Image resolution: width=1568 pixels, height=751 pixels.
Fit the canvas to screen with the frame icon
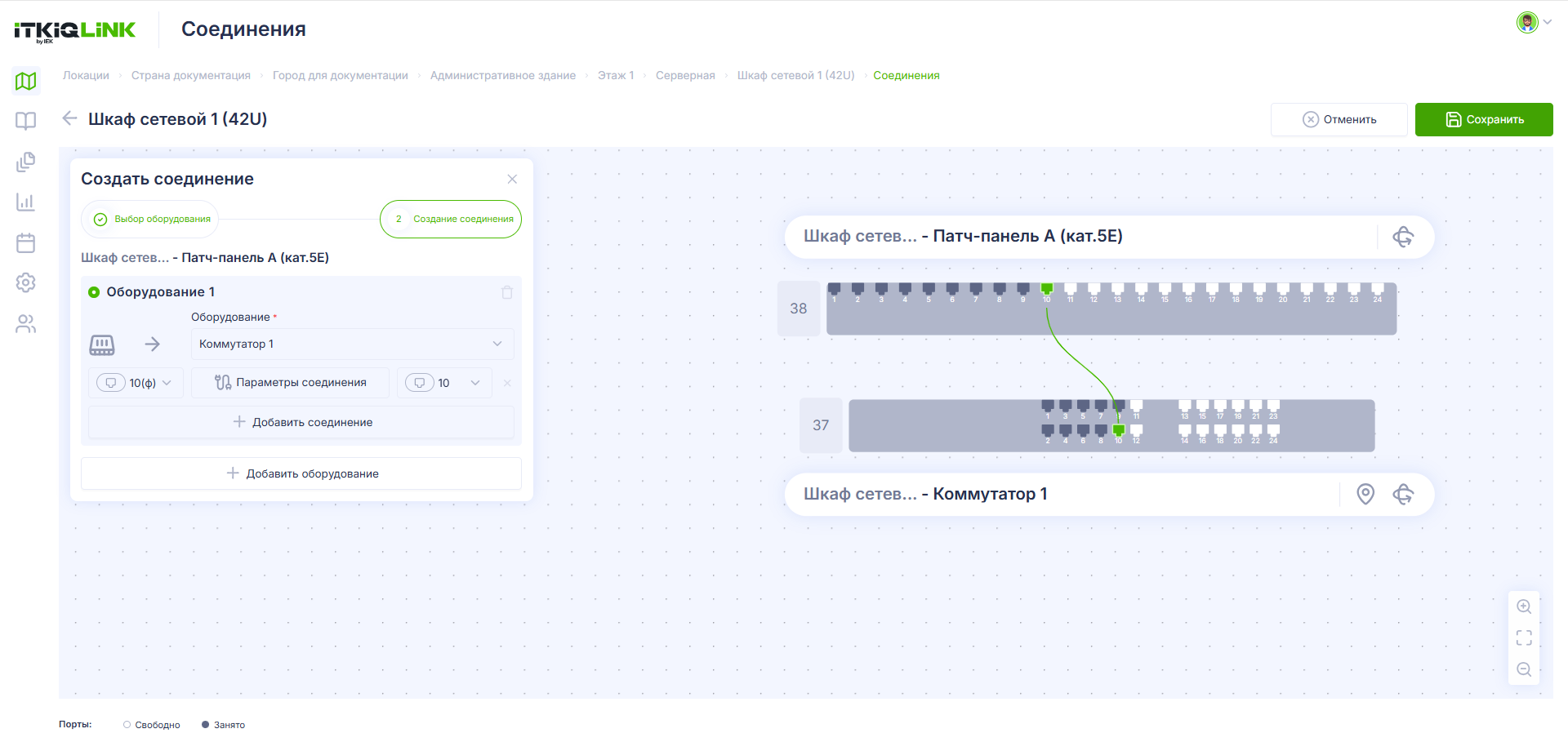click(1524, 638)
